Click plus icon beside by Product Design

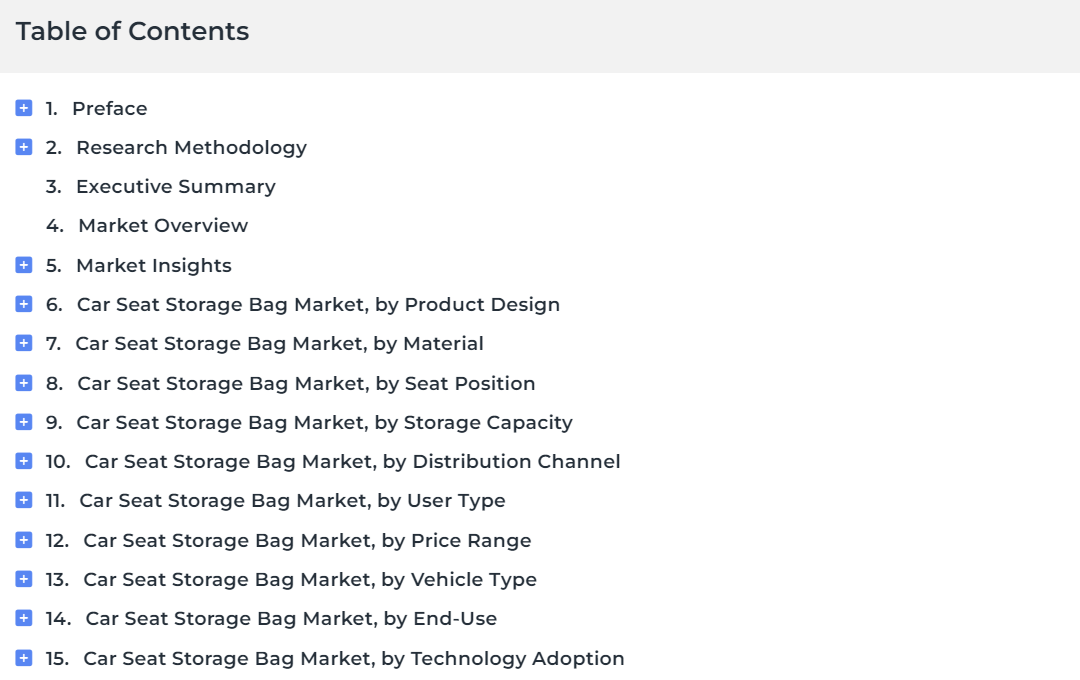tap(23, 304)
